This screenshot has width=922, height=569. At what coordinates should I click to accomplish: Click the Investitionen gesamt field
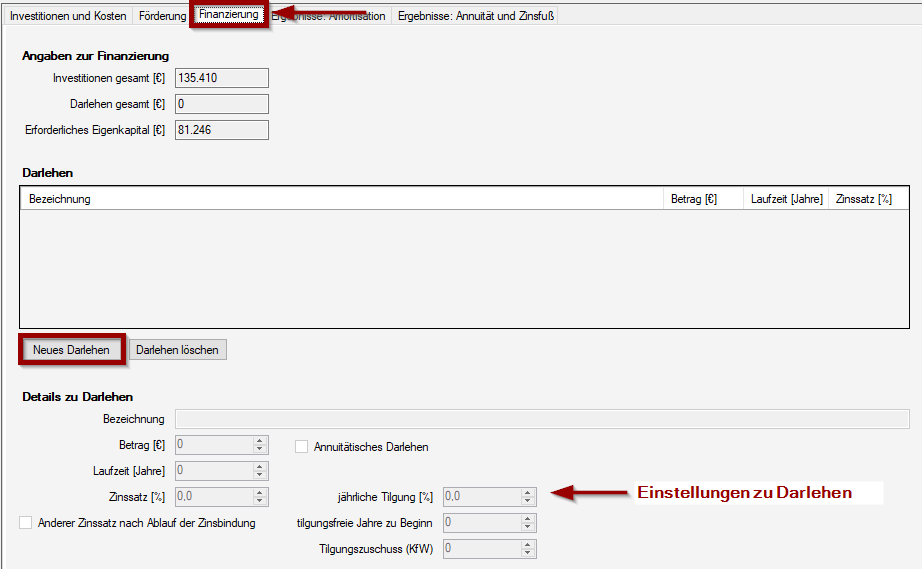tap(221, 78)
